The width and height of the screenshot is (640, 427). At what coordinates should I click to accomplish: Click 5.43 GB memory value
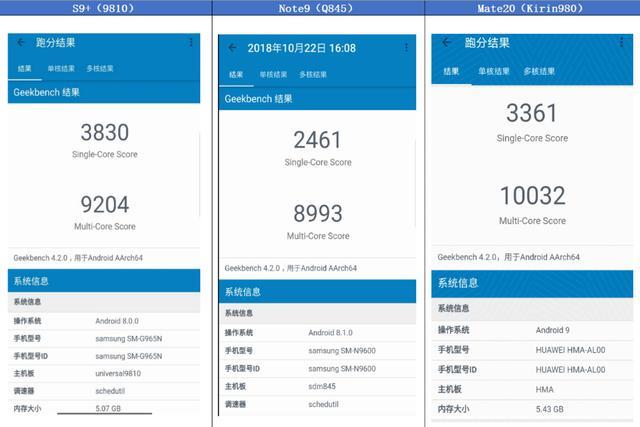pyautogui.click(x=549, y=409)
